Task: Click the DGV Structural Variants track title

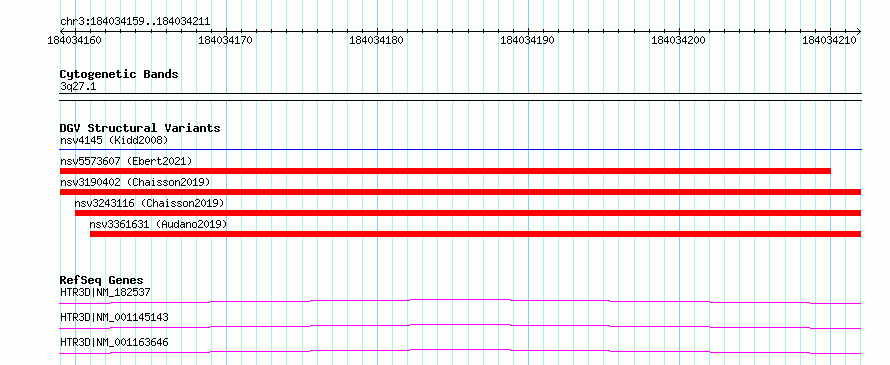Action: pos(140,128)
